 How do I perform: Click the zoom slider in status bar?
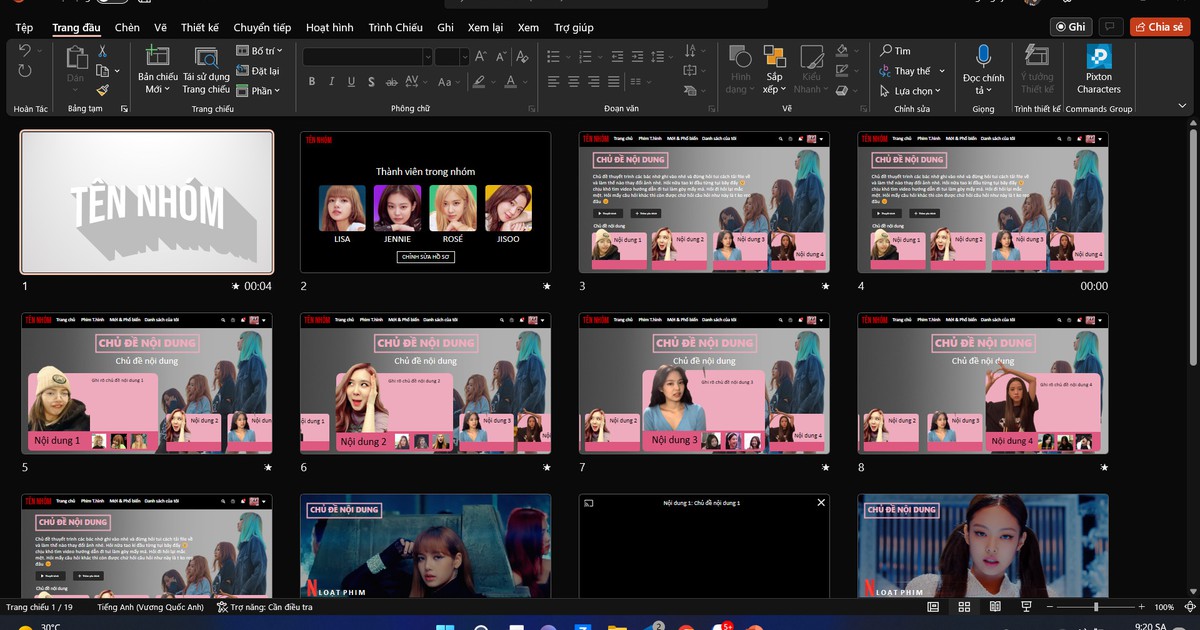click(1096, 607)
